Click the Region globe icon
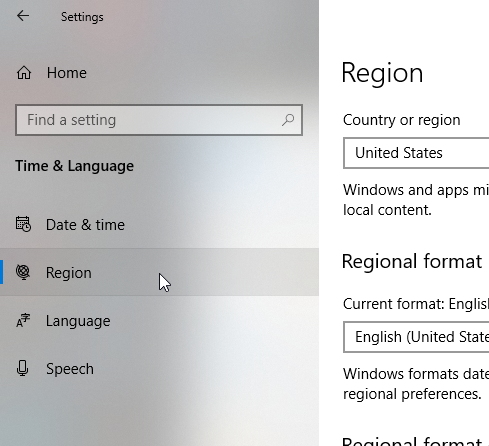Screen dimensions: 489x446 coord(23,272)
